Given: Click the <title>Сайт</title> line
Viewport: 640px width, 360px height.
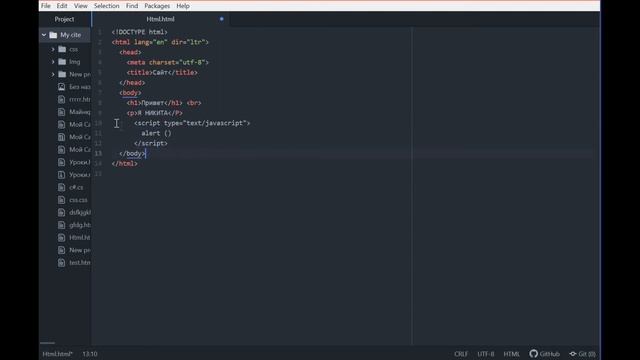Looking at the screenshot, I should pos(162,72).
